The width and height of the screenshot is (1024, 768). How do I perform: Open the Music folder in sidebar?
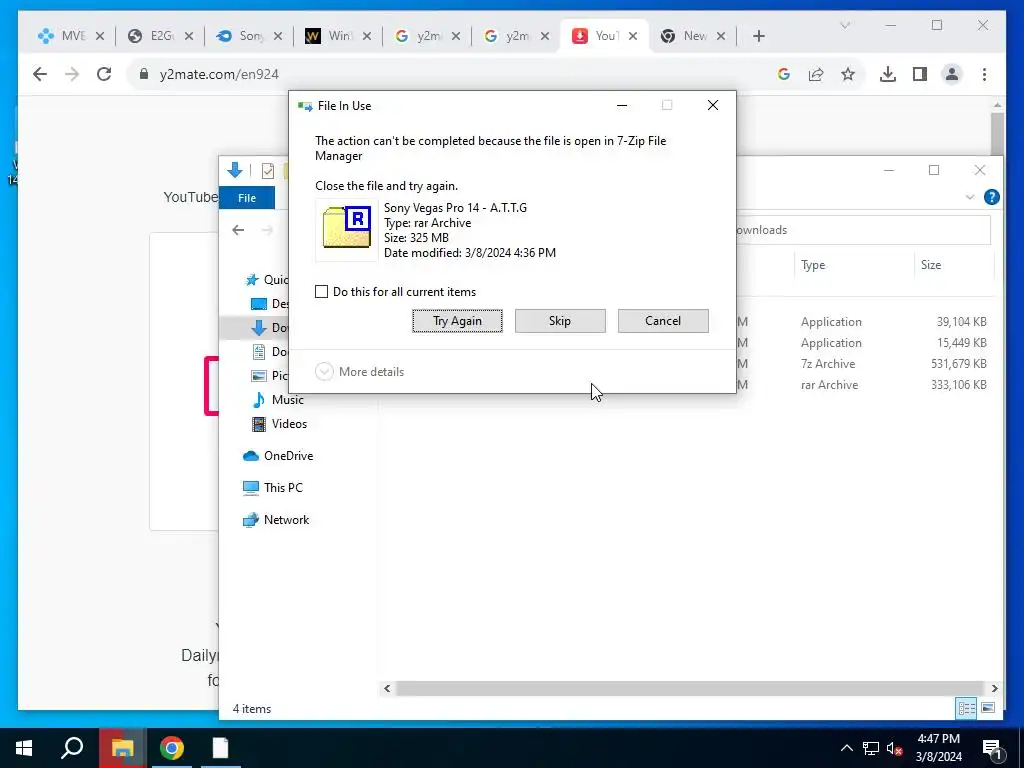279,400
